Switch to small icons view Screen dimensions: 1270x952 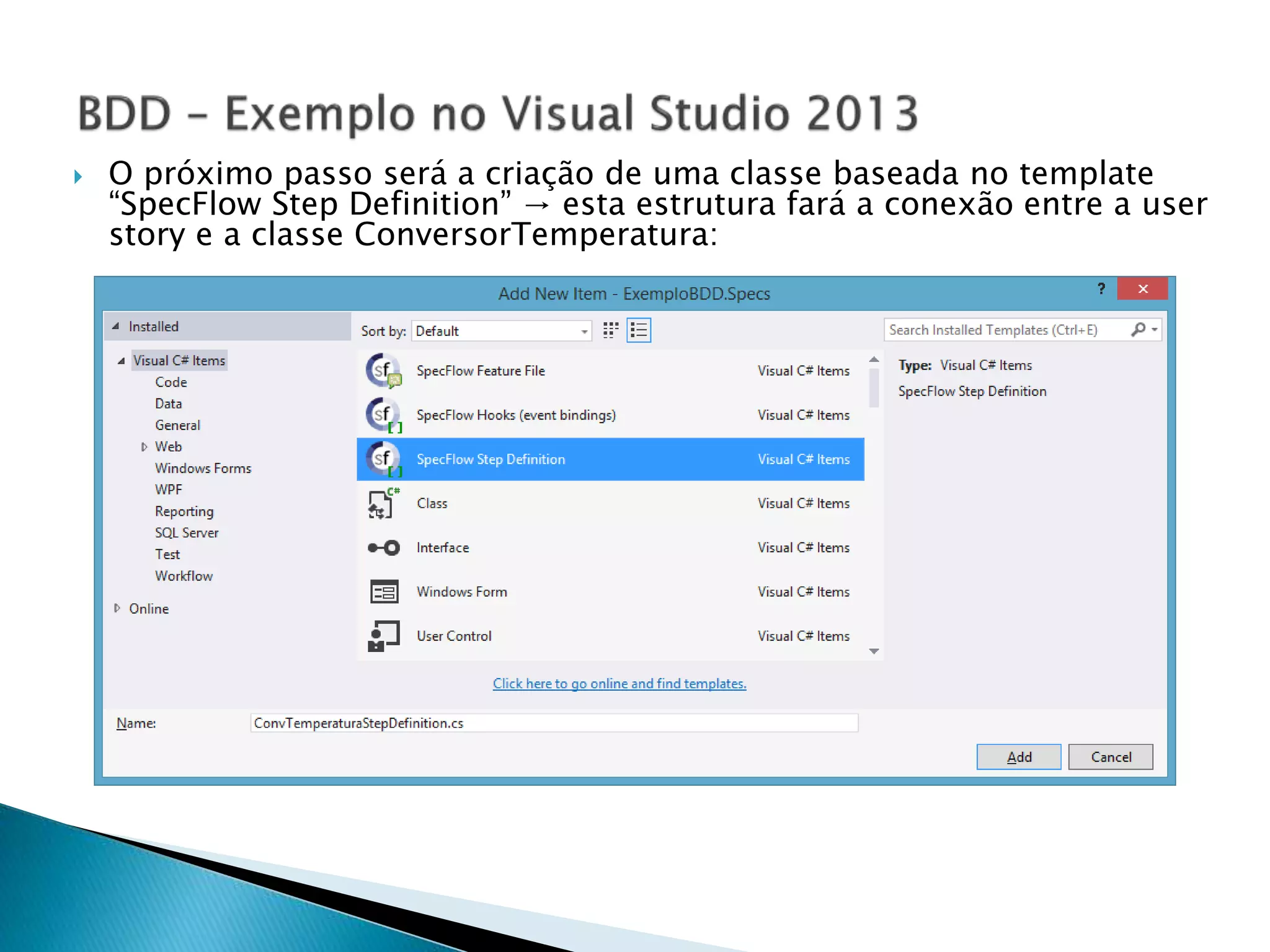point(611,330)
